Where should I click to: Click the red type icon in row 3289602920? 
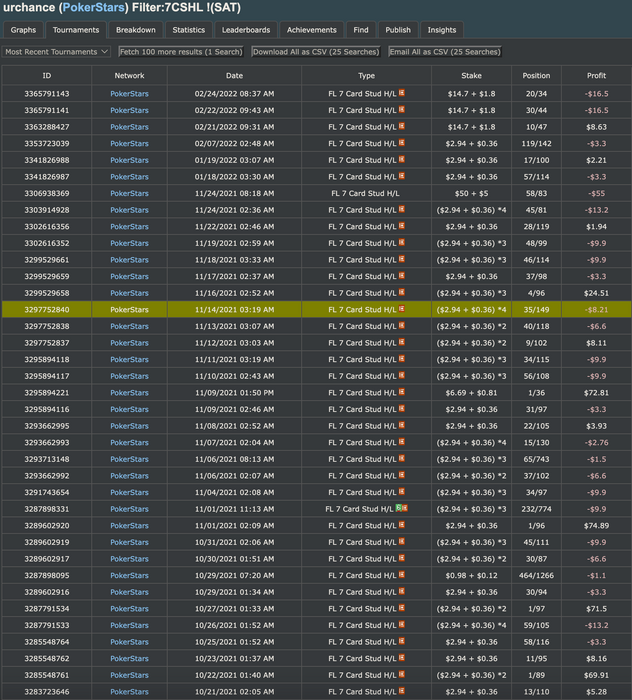point(402,525)
